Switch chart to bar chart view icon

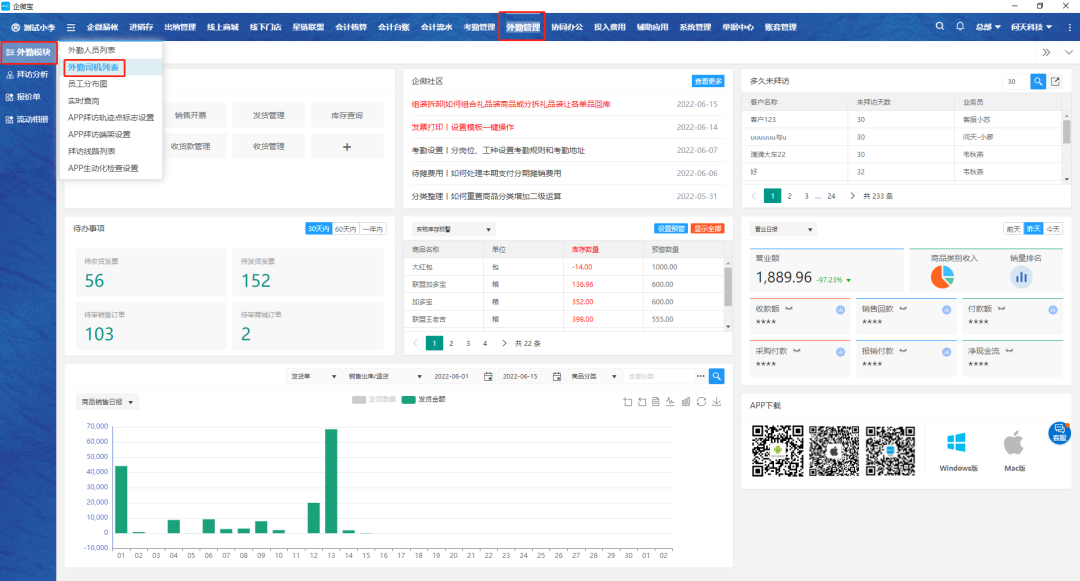tap(686, 402)
